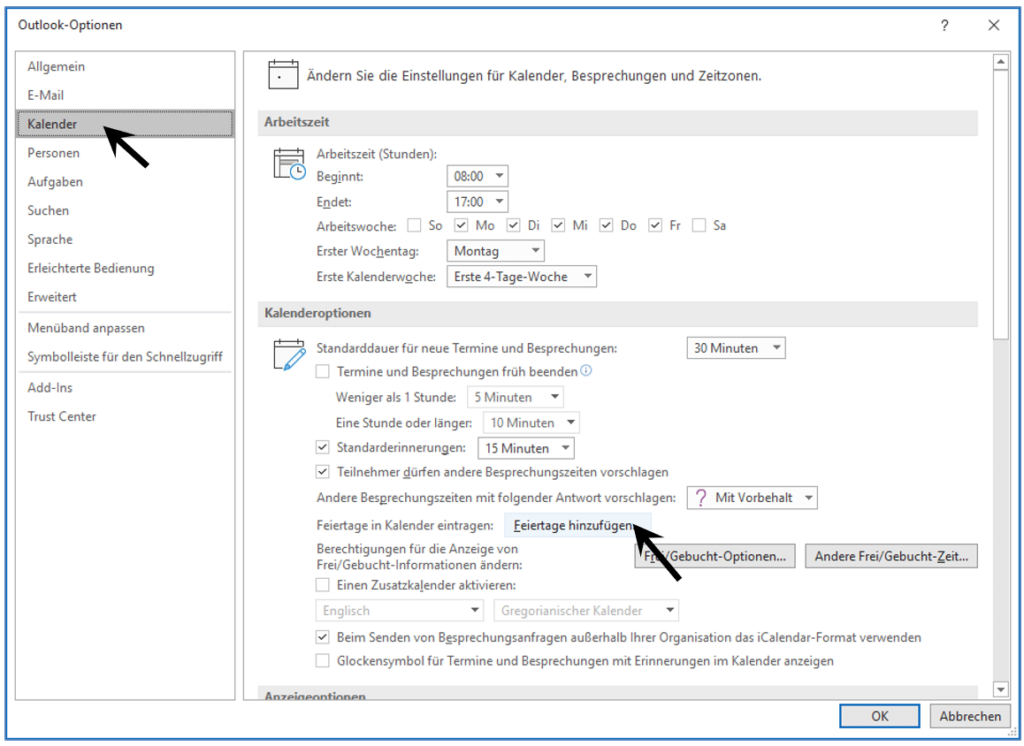Click the vertical scrollbar thumb
The image size is (1024, 746).
(x=1000, y=204)
